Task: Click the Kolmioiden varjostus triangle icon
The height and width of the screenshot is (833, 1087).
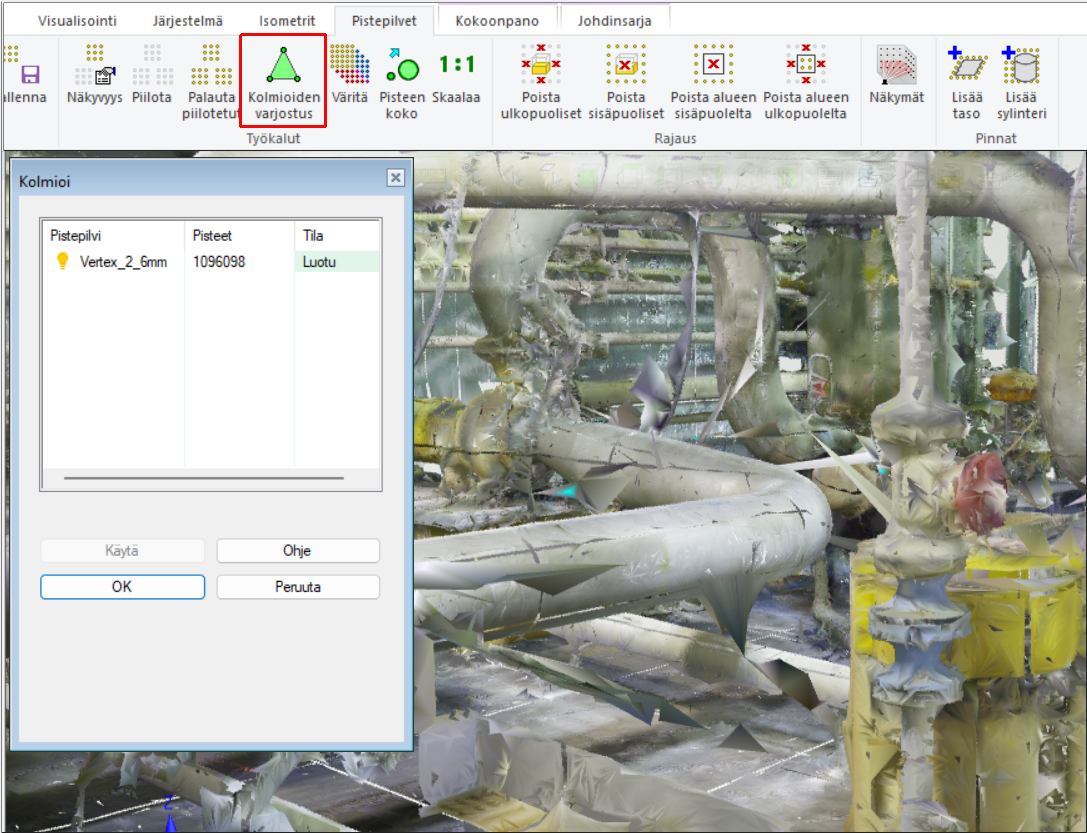Action: pyautogui.click(x=283, y=67)
